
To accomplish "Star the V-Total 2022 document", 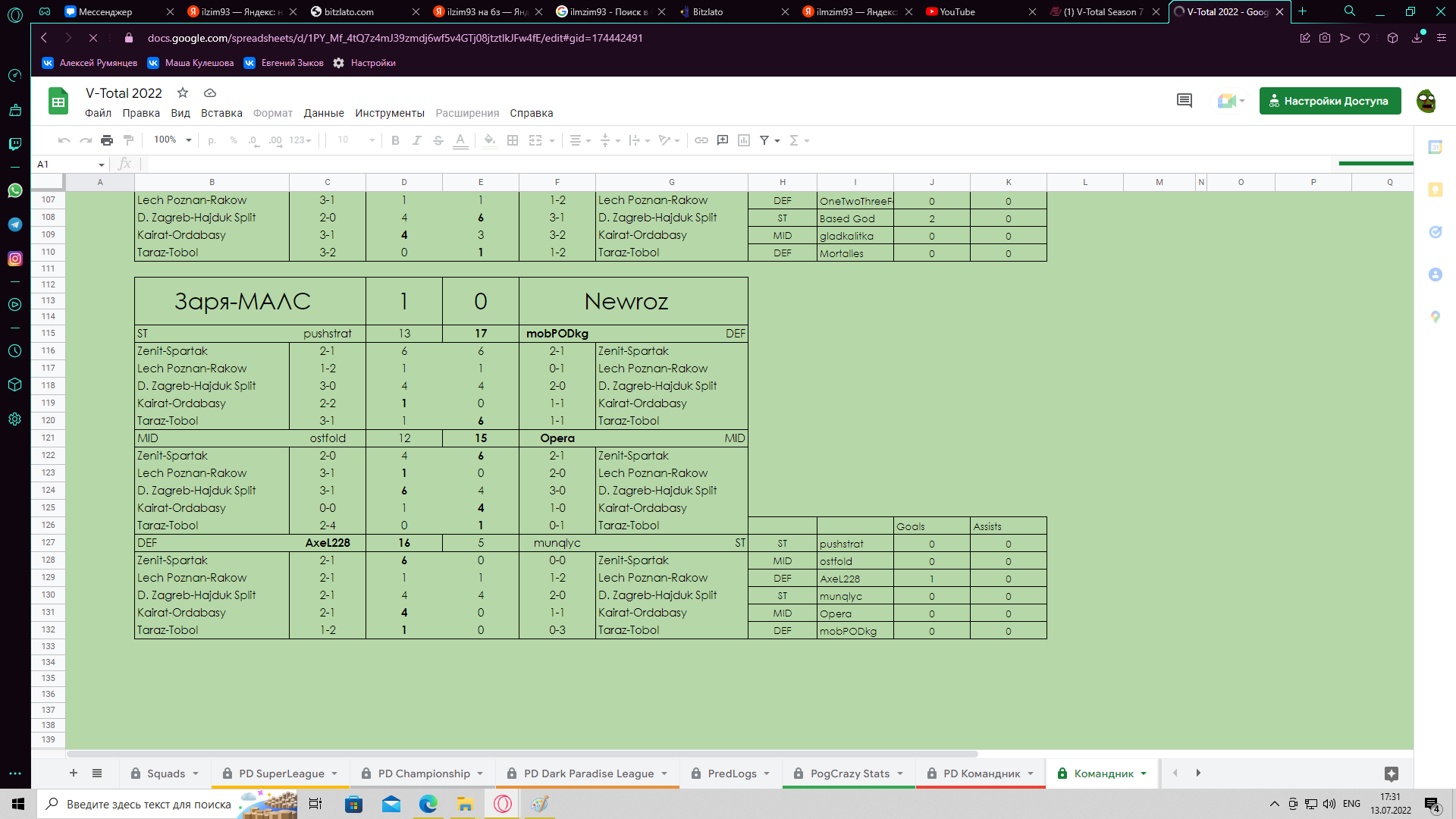I will [183, 93].
